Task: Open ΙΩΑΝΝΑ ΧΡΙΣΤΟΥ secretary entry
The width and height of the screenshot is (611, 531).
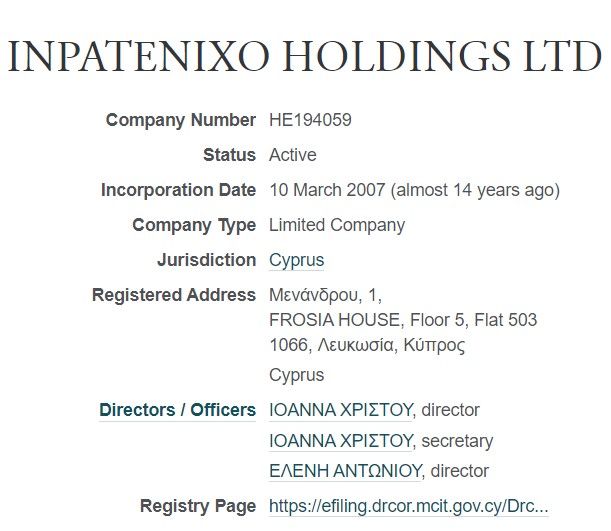Action: point(341,441)
